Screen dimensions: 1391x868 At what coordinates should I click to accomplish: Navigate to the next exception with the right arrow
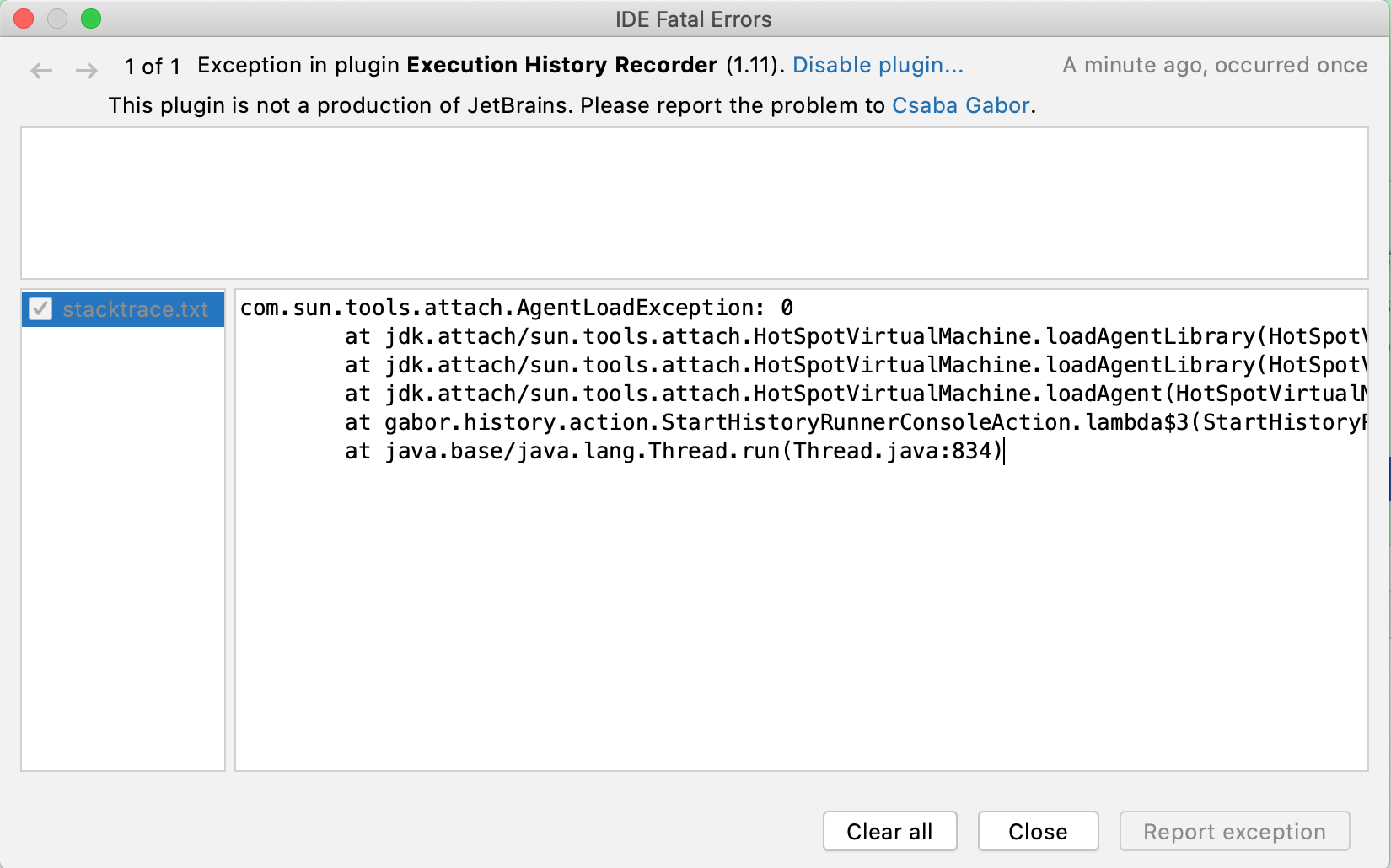[x=86, y=71]
